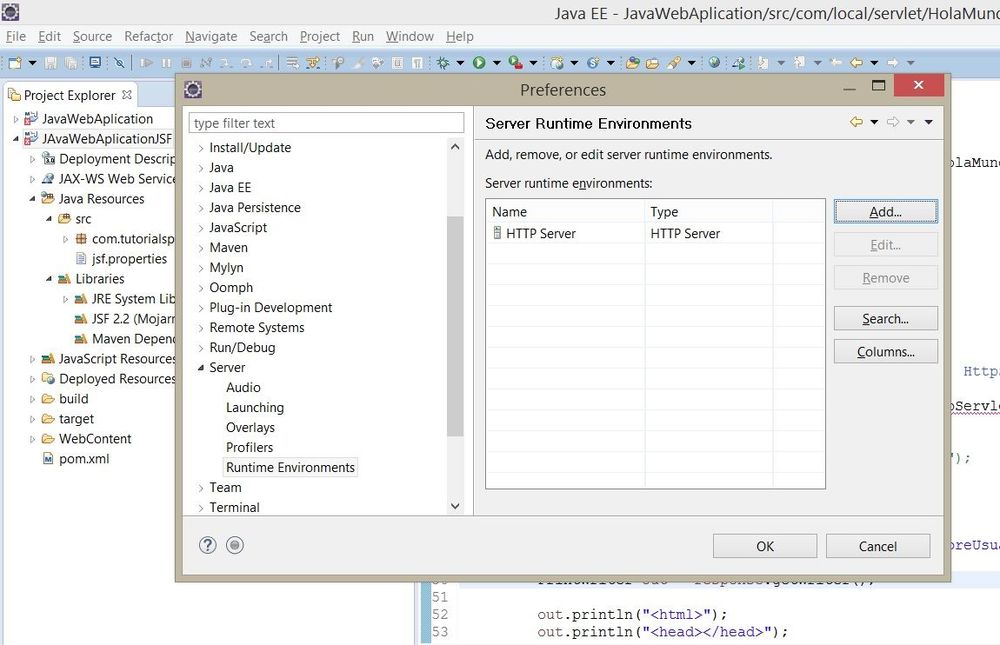Select the Launching tree item under Server
Screen dimensions: 1000x645
[x=254, y=408]
